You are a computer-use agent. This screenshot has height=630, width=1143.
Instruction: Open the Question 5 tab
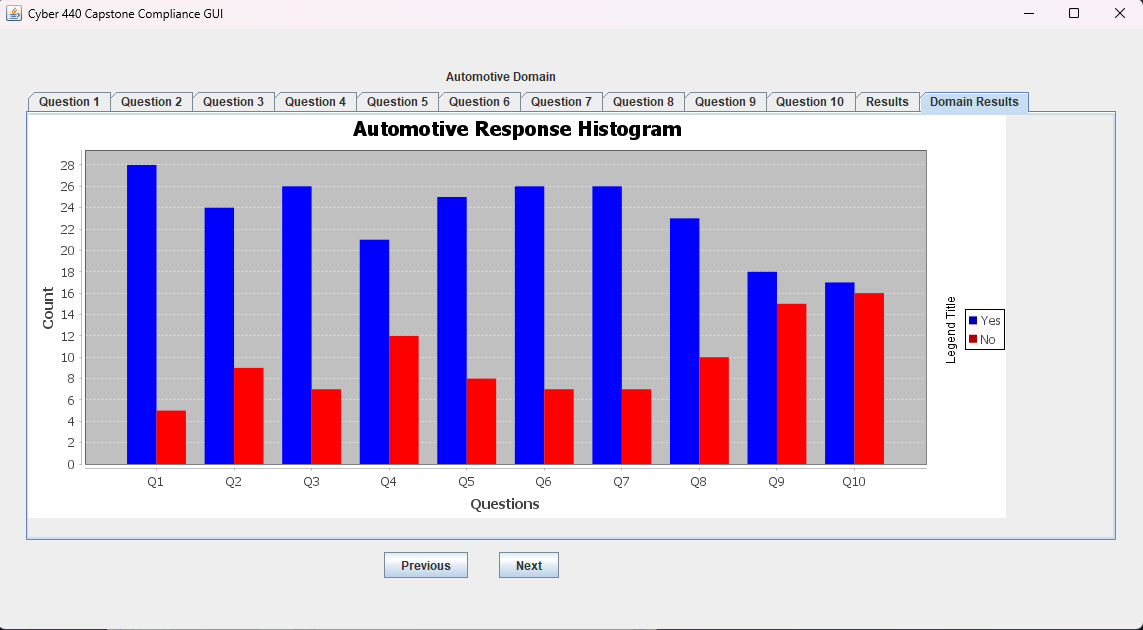[397, 102]
